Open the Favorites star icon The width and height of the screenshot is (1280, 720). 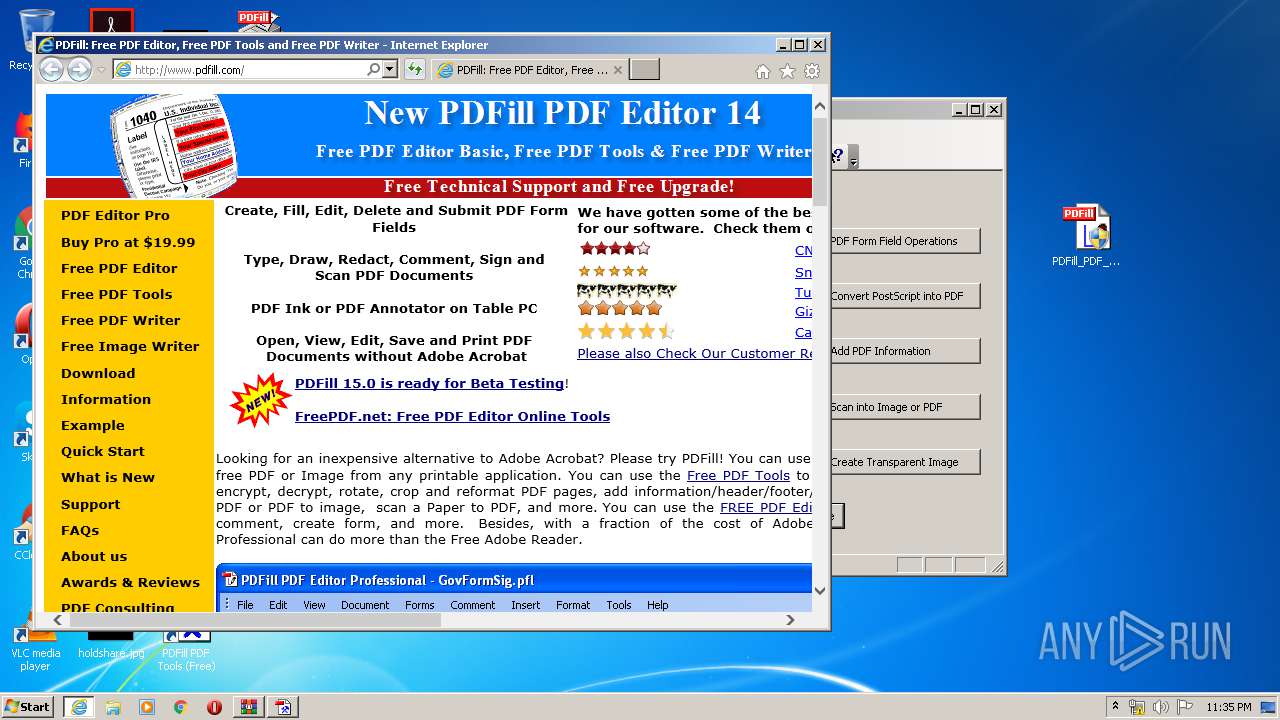pos(787,71)
